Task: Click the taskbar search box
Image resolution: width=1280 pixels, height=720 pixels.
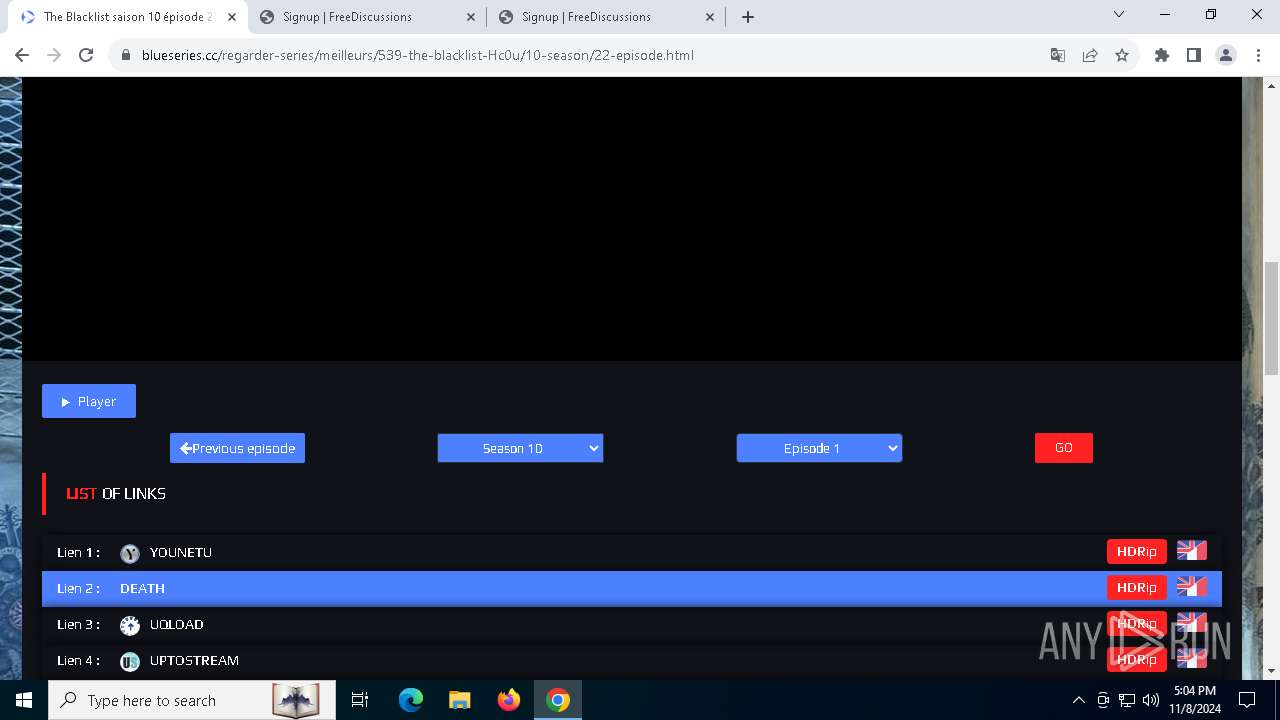Action: 190,700
